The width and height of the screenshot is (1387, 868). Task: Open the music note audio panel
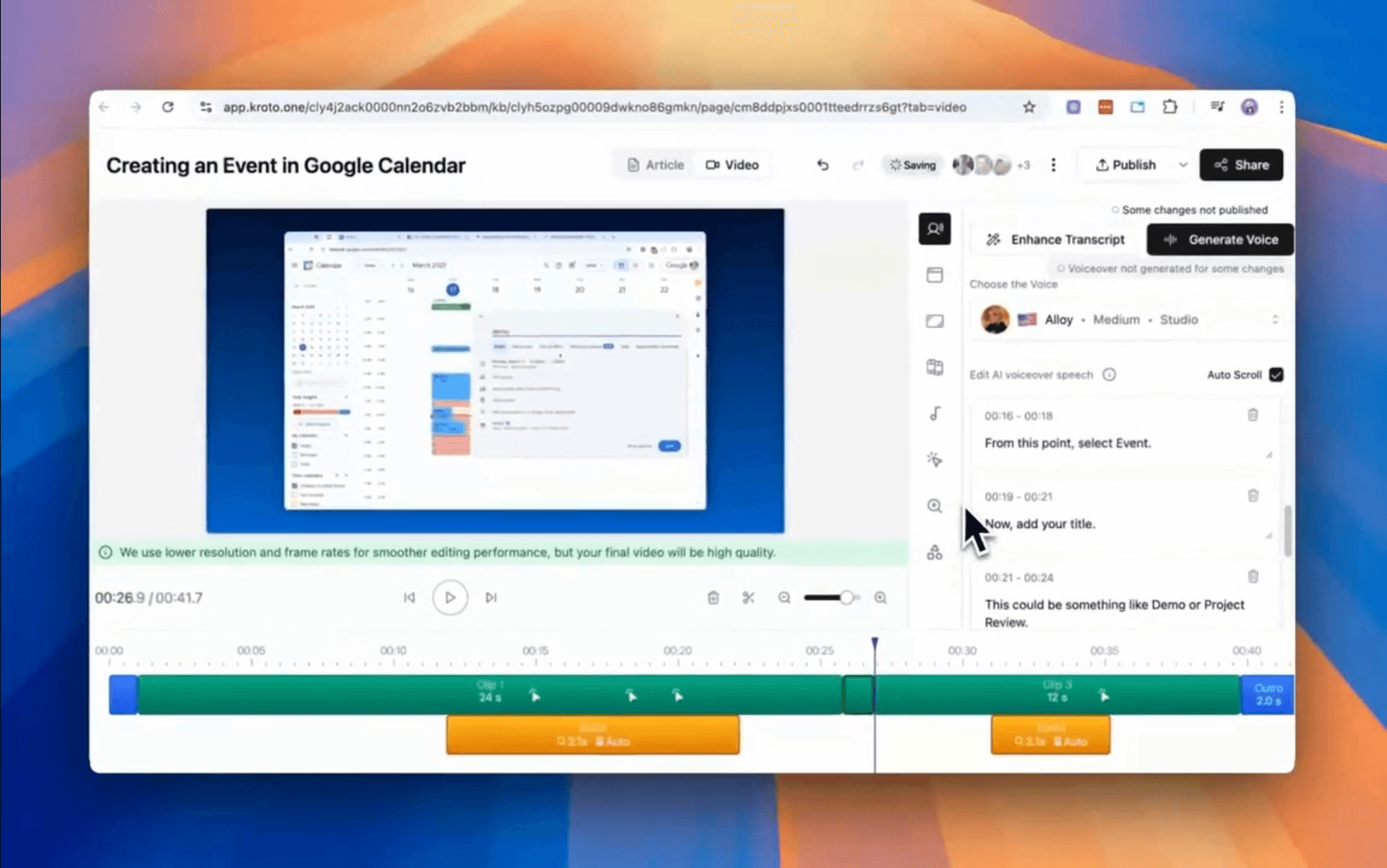935,414
